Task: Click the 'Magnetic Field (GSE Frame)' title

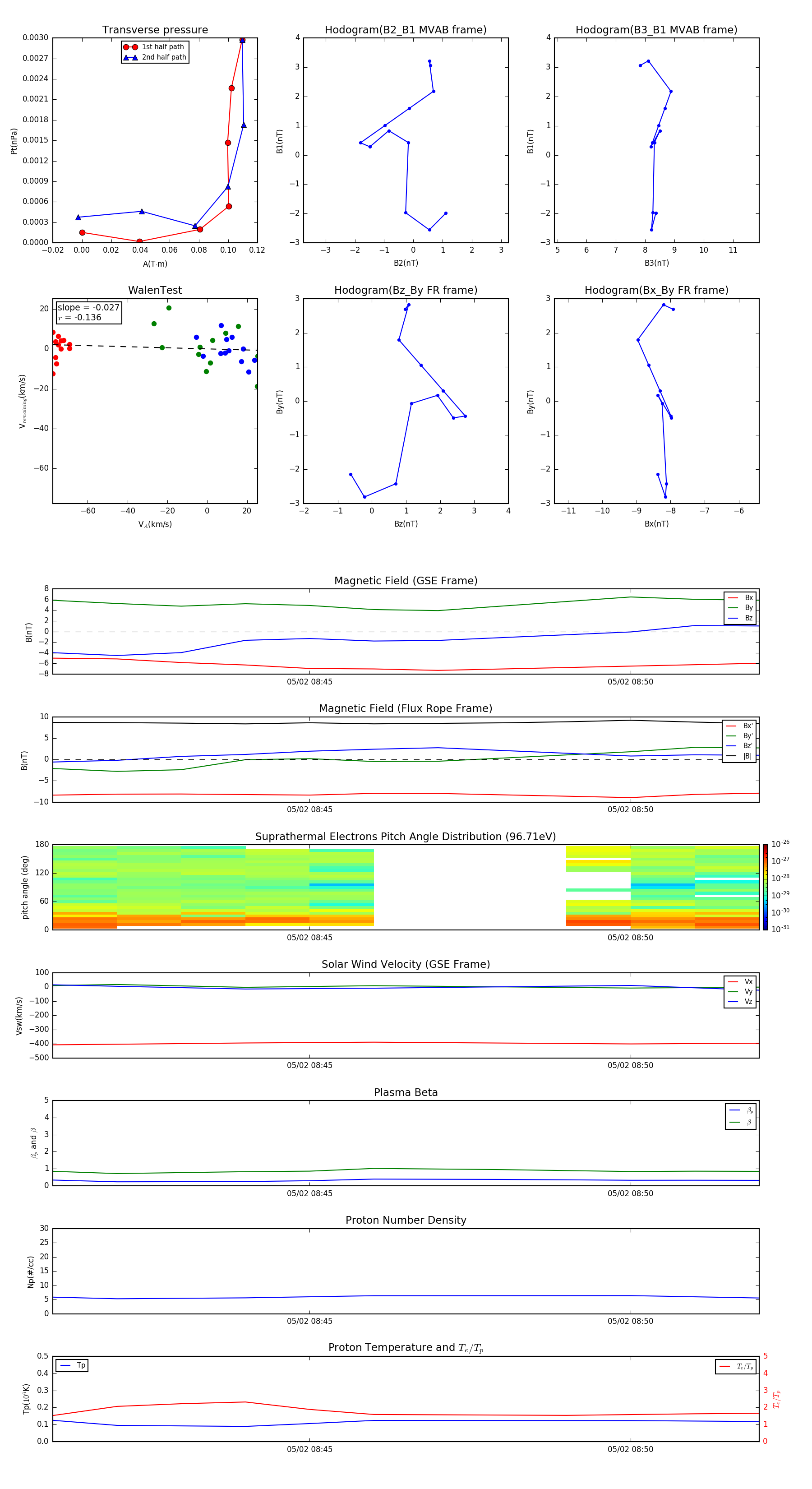Action: (406, 580)
